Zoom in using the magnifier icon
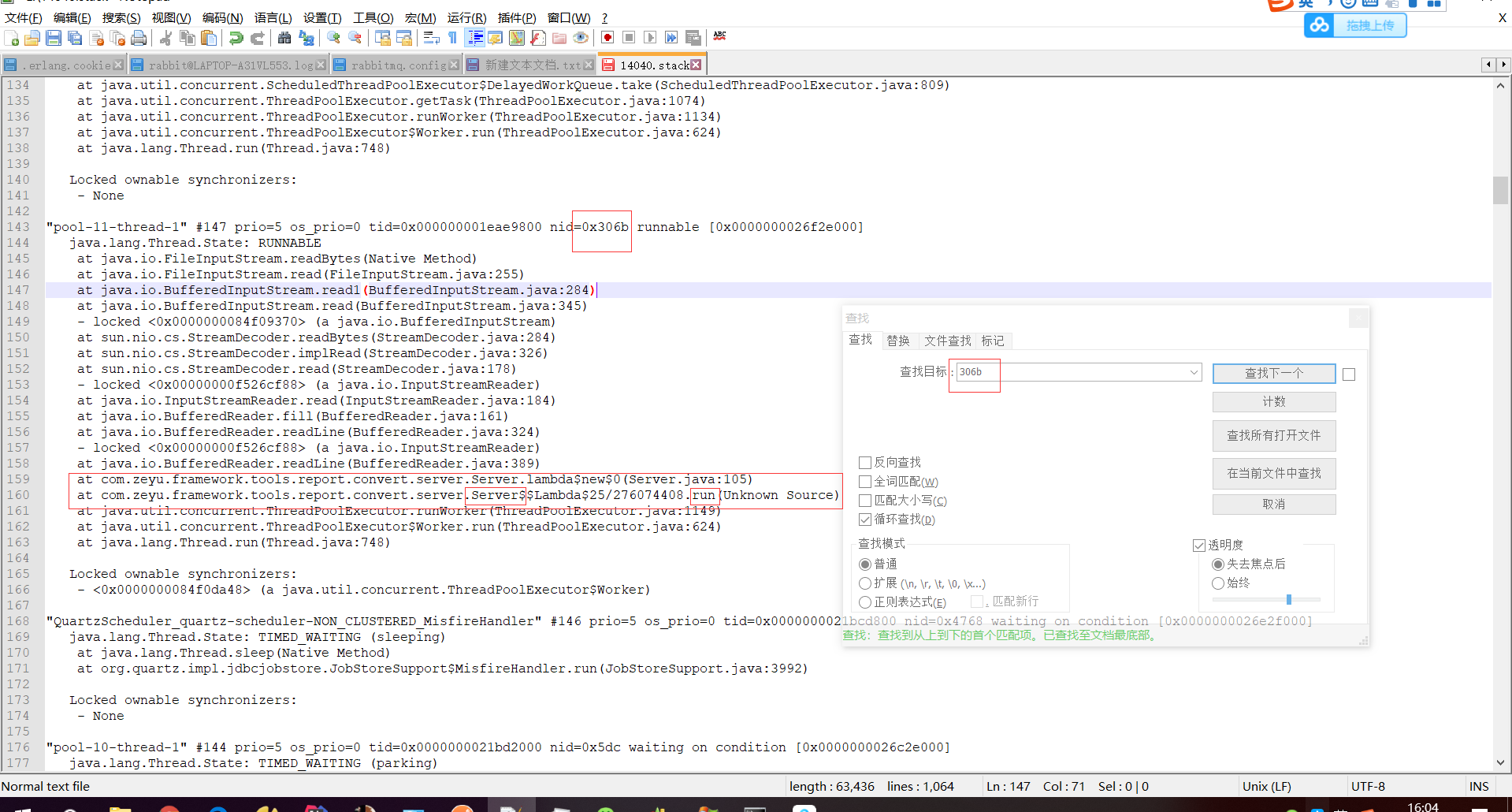The width and height of the screenshot is (1512, 812). (x=333, y=38)
